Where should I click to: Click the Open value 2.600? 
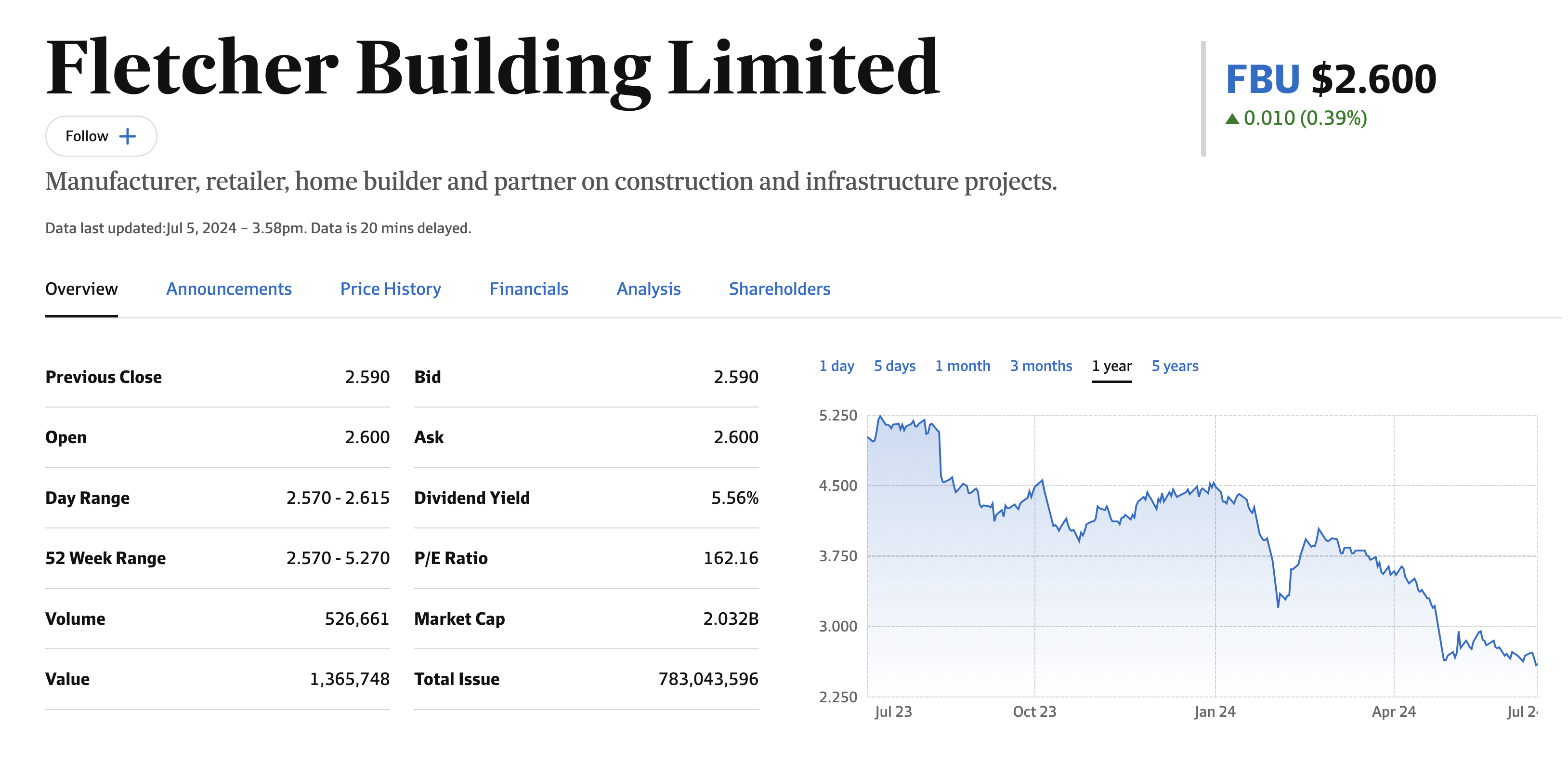[x=367, y=437]
